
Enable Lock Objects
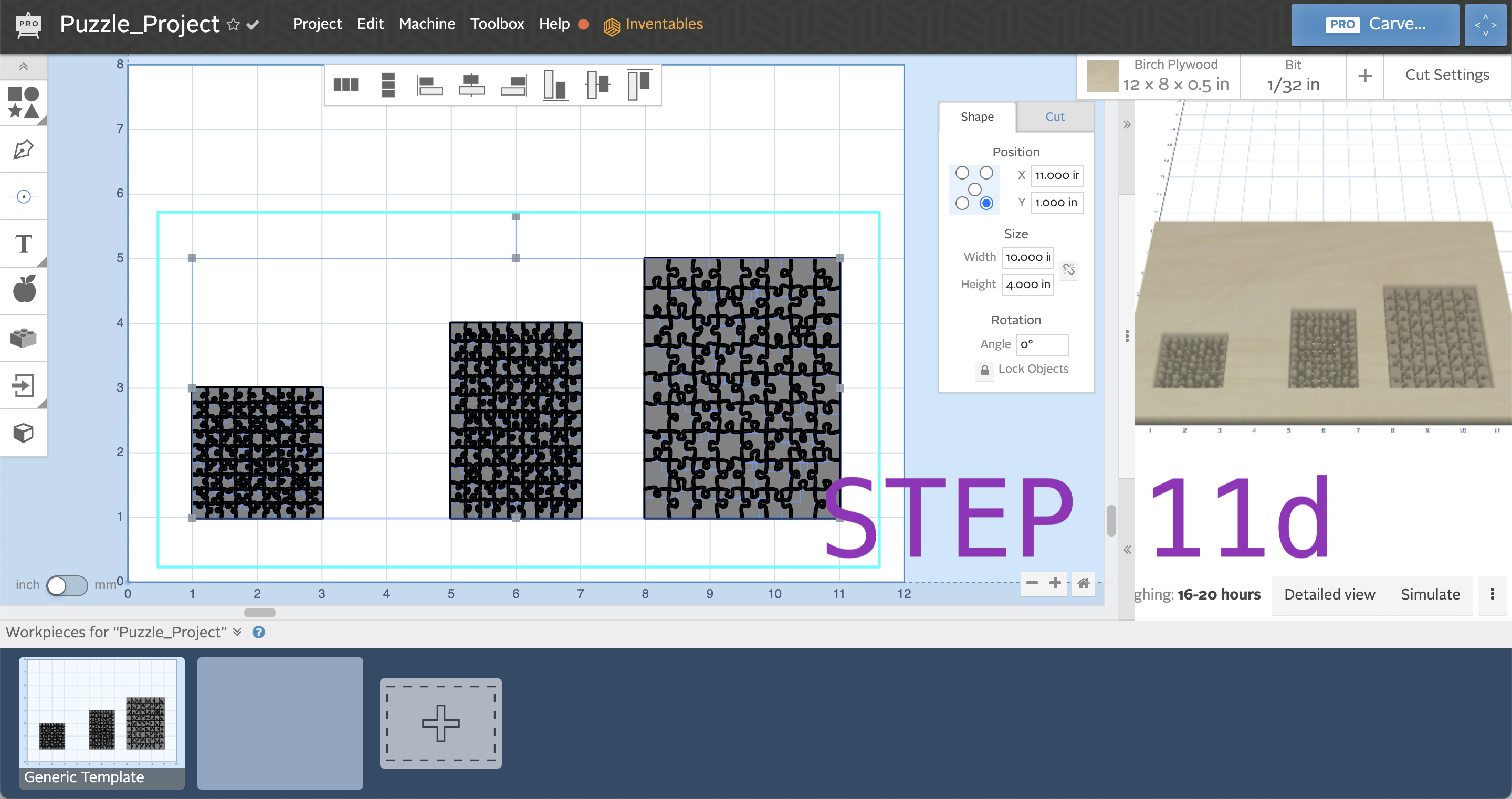click(x=984, y=370)
